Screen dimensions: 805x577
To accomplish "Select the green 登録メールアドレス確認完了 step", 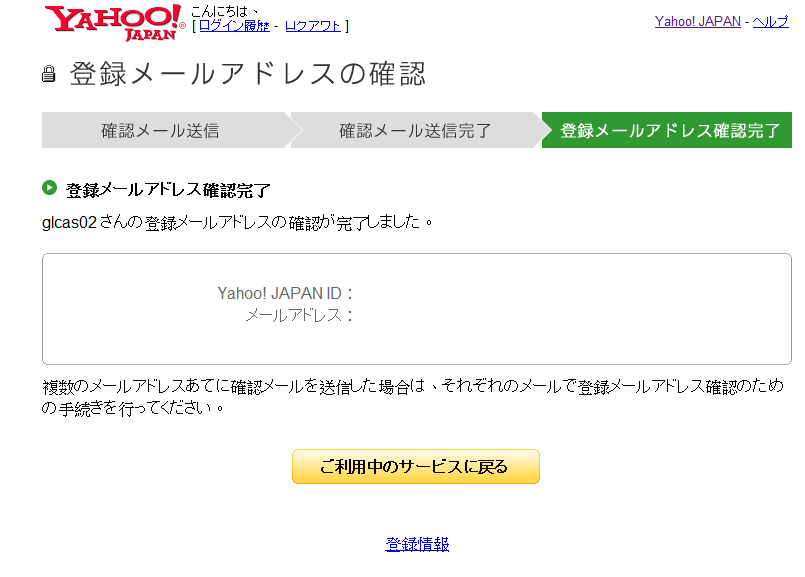I will point(670,130).
